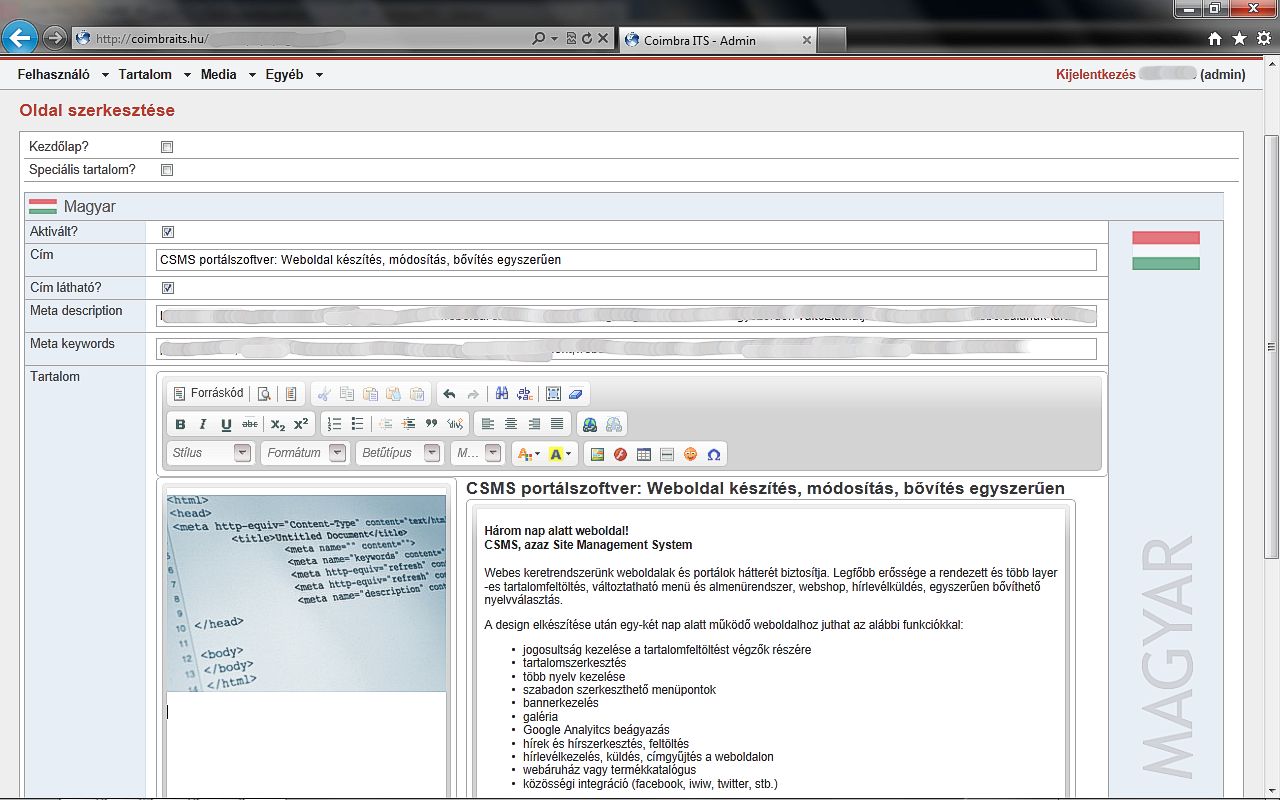
Task: Open the Betűtípus font dropdown
Action: [x=399, y=453]
